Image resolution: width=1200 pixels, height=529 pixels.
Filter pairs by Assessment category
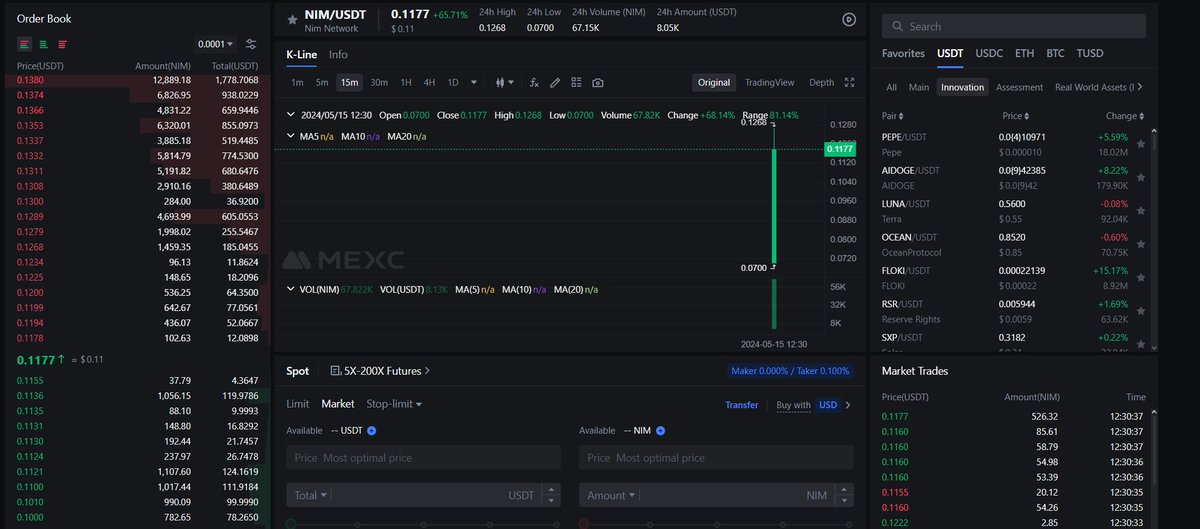coord(1020,87)
